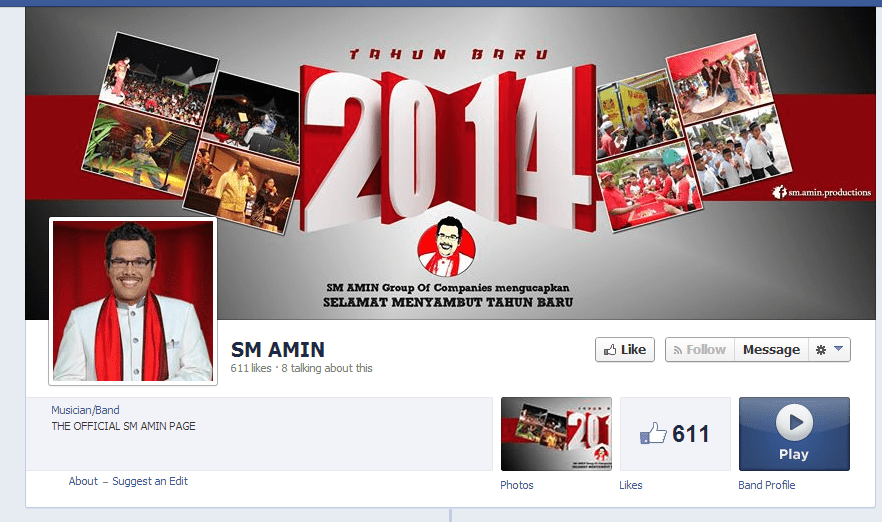Click the Message button

[771, 349]
